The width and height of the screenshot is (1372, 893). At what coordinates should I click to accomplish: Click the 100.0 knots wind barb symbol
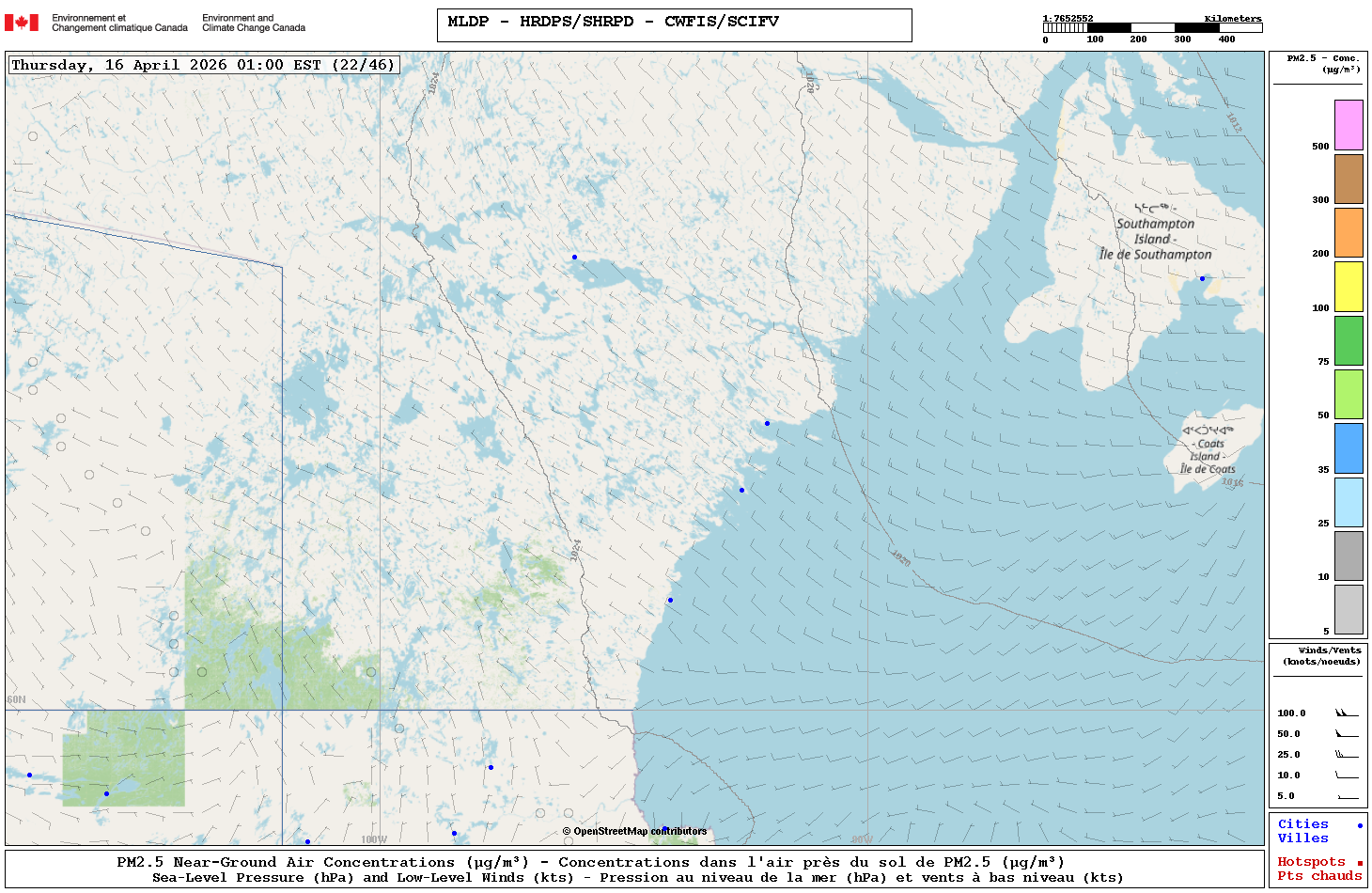click(x=1347, y=713)
